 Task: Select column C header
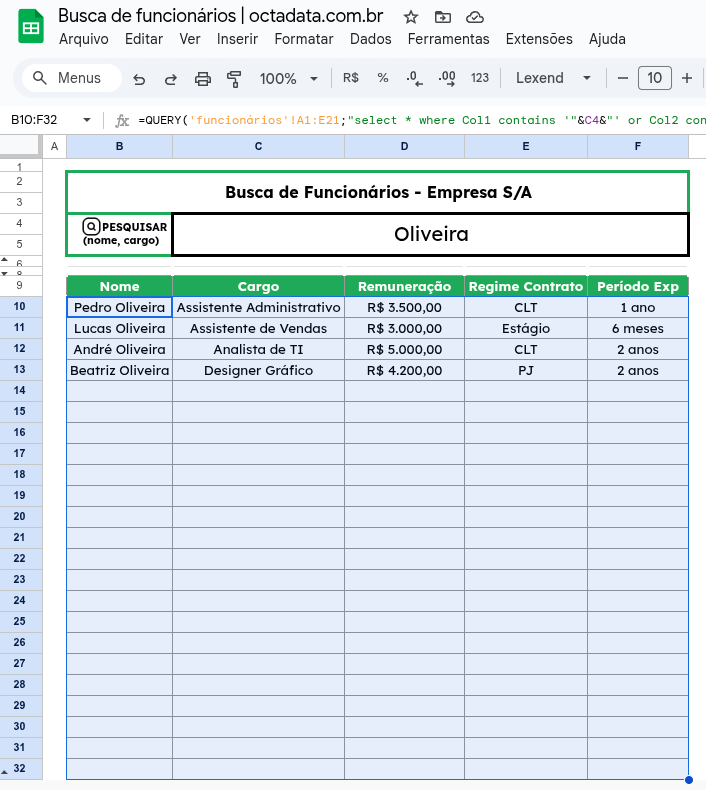click(x=259, y=147)
